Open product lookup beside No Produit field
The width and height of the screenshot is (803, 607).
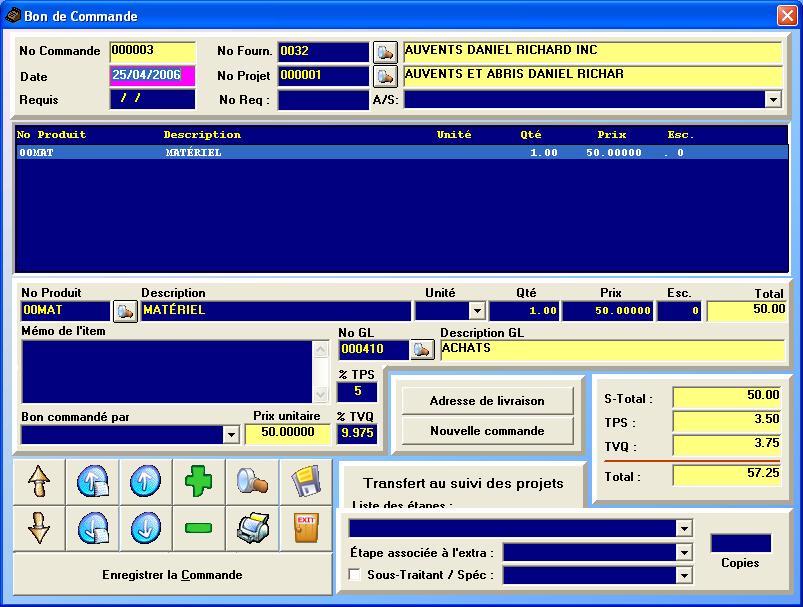[x=124, y=312]
